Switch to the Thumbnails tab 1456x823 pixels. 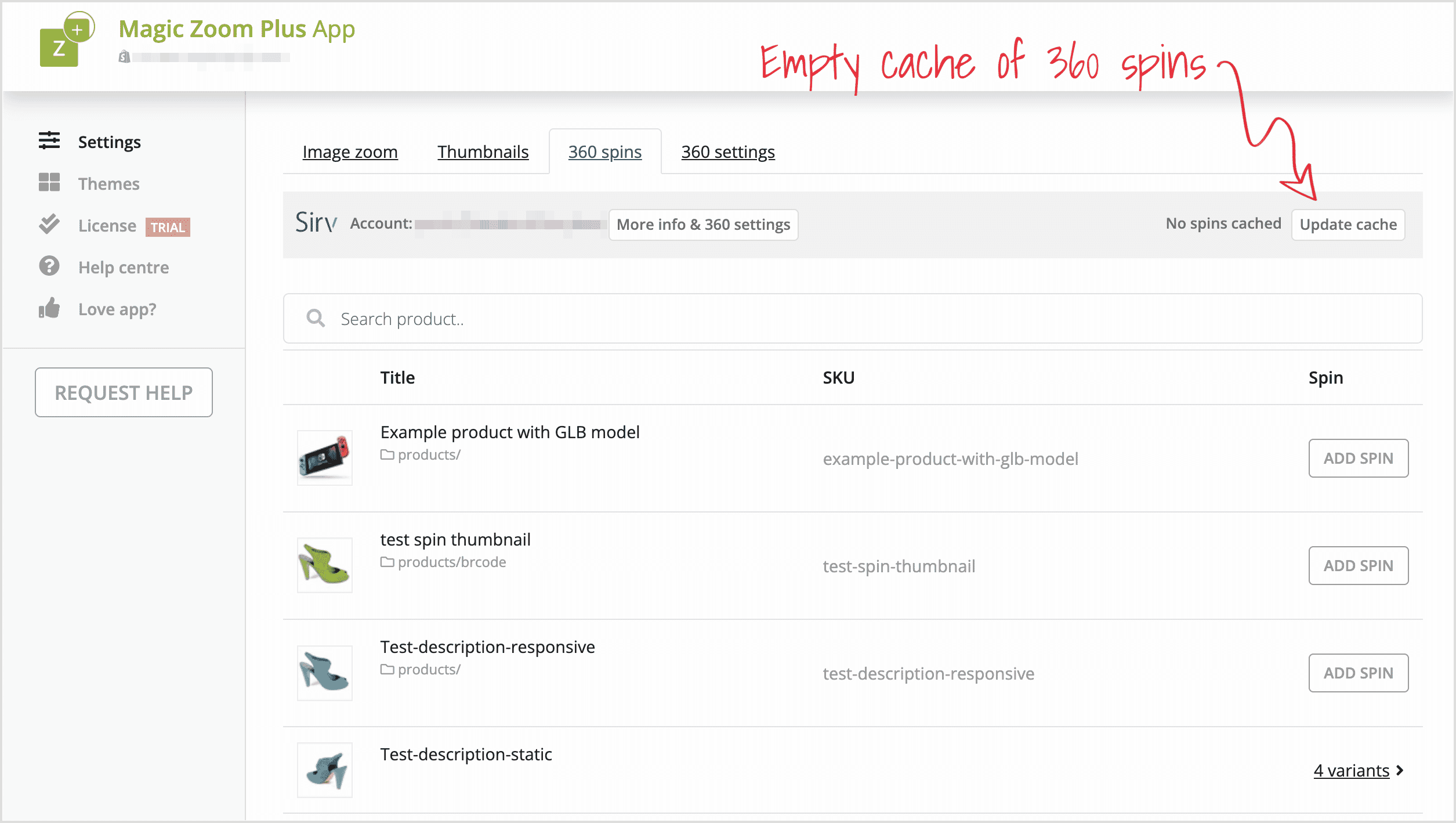coord(483,151)
